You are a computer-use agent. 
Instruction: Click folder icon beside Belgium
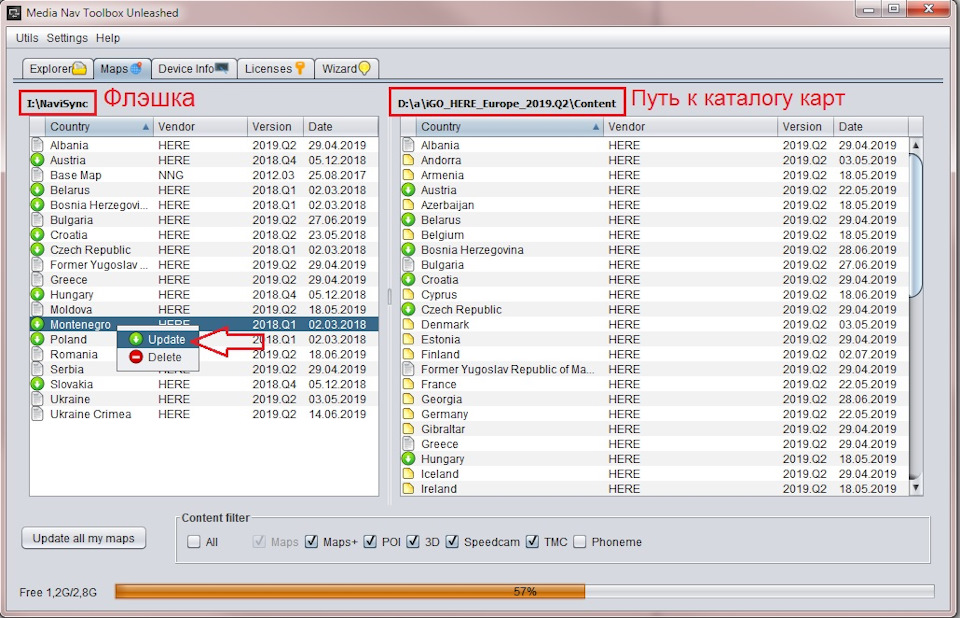coord(408,235)
